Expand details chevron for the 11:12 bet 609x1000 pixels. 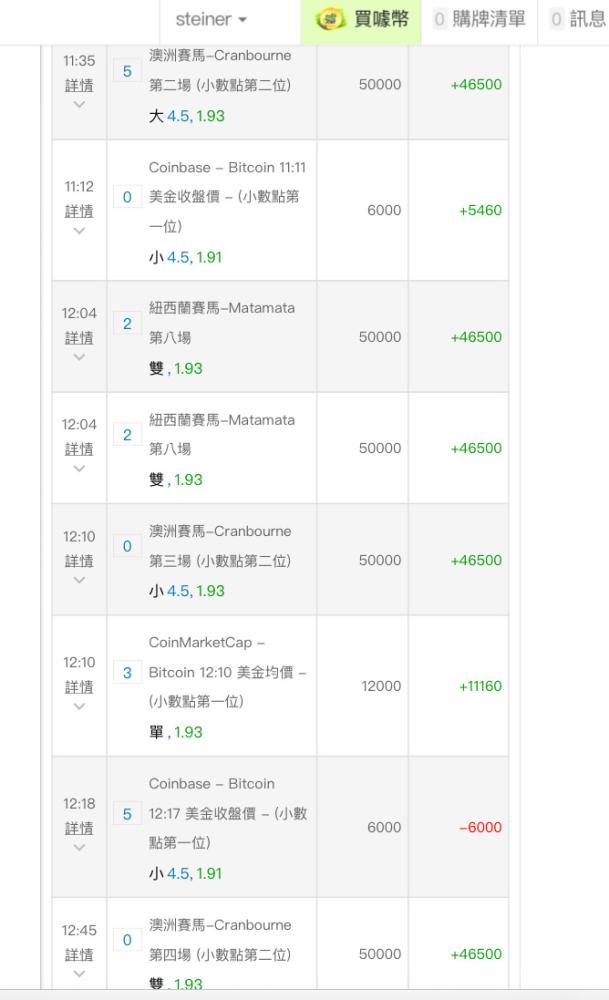[x=79, y=231]
